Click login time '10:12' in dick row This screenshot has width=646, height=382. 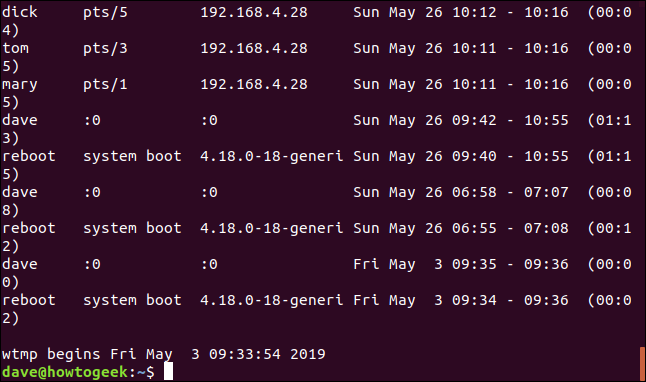click(474, 12)
